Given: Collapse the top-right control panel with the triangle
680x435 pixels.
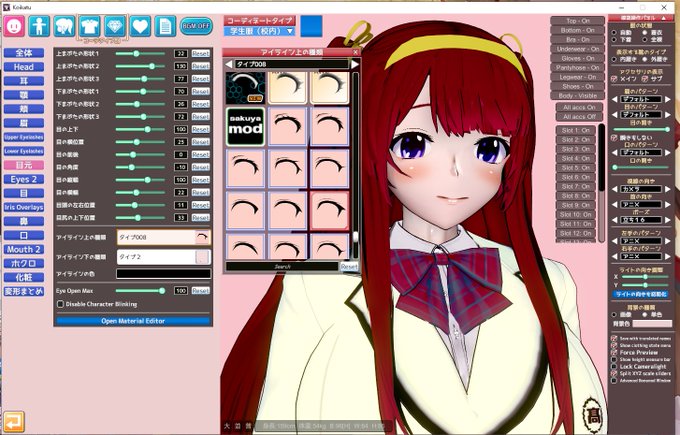Looking at the screenshot, I should (664, 18).
